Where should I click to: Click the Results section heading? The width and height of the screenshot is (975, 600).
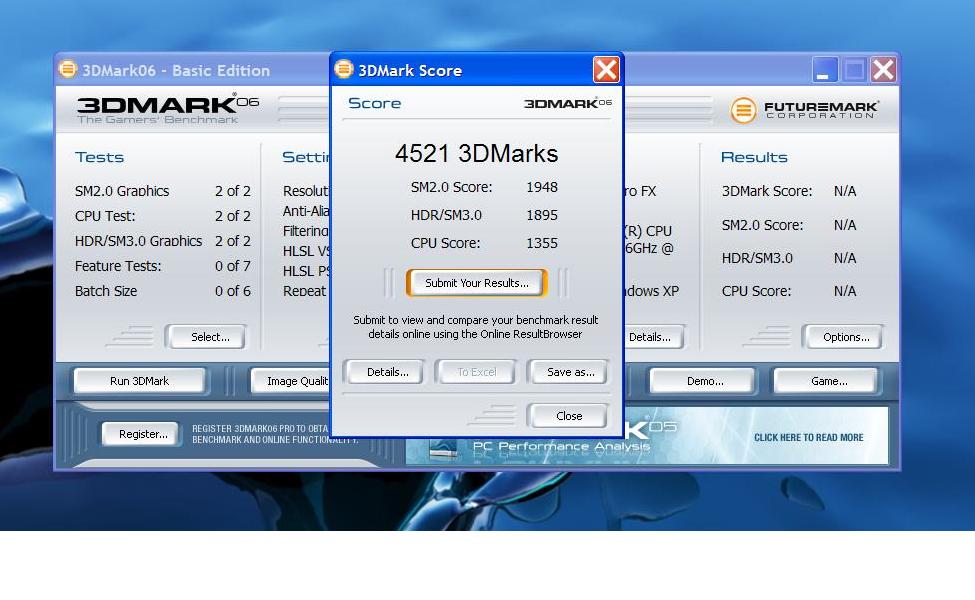coord(754,157)
